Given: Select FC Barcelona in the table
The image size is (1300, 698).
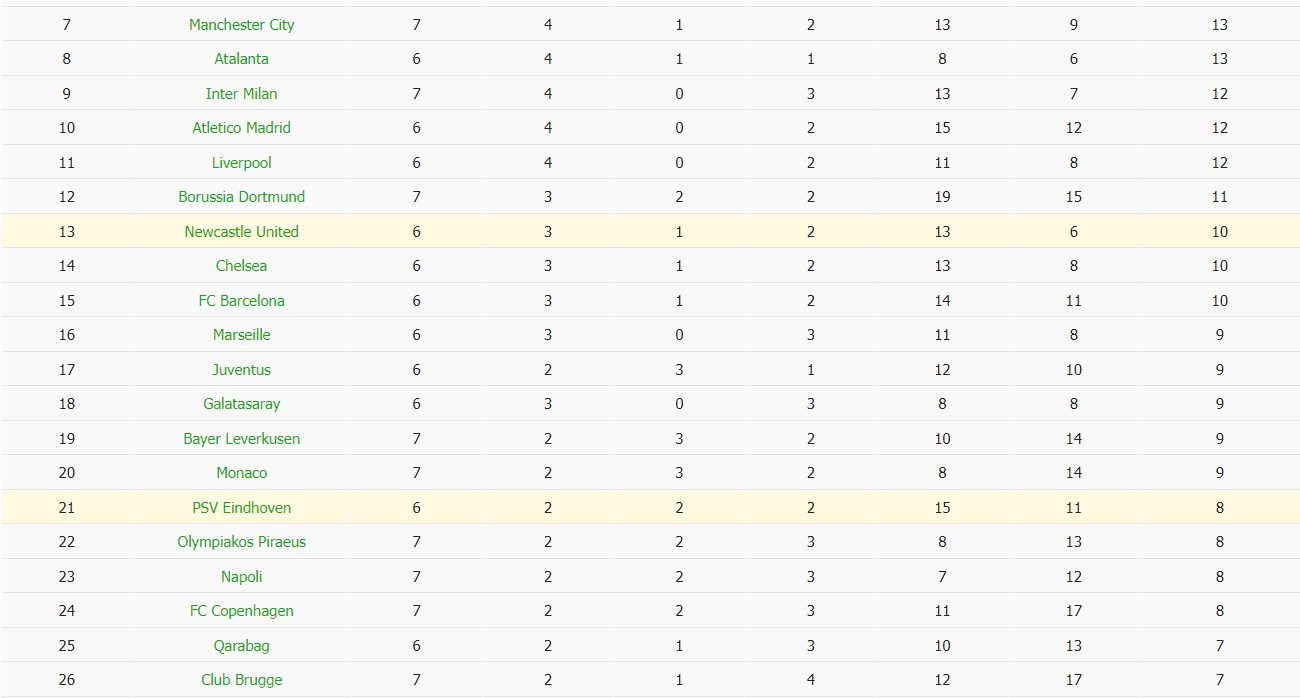Looking at the screenshot, I should click(x=241, y=301).
